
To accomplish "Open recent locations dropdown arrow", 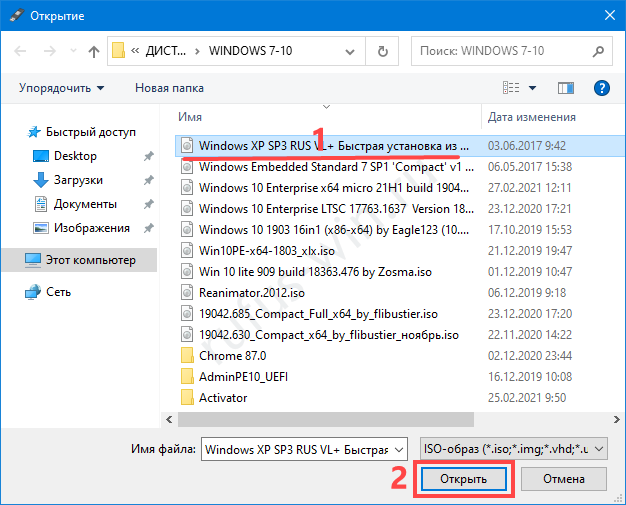I will [73, 51].
